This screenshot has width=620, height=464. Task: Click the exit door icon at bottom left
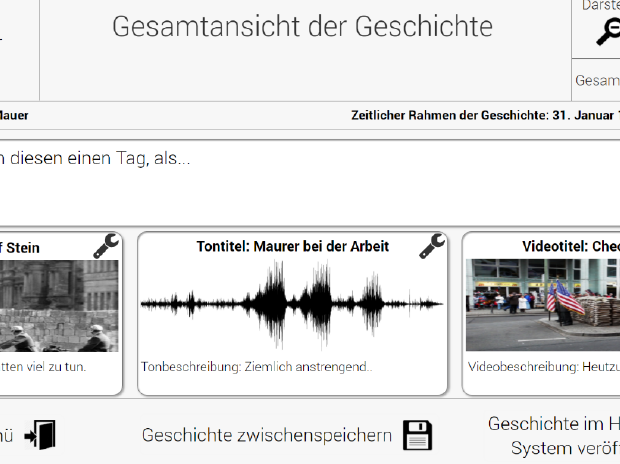[41, 435]
